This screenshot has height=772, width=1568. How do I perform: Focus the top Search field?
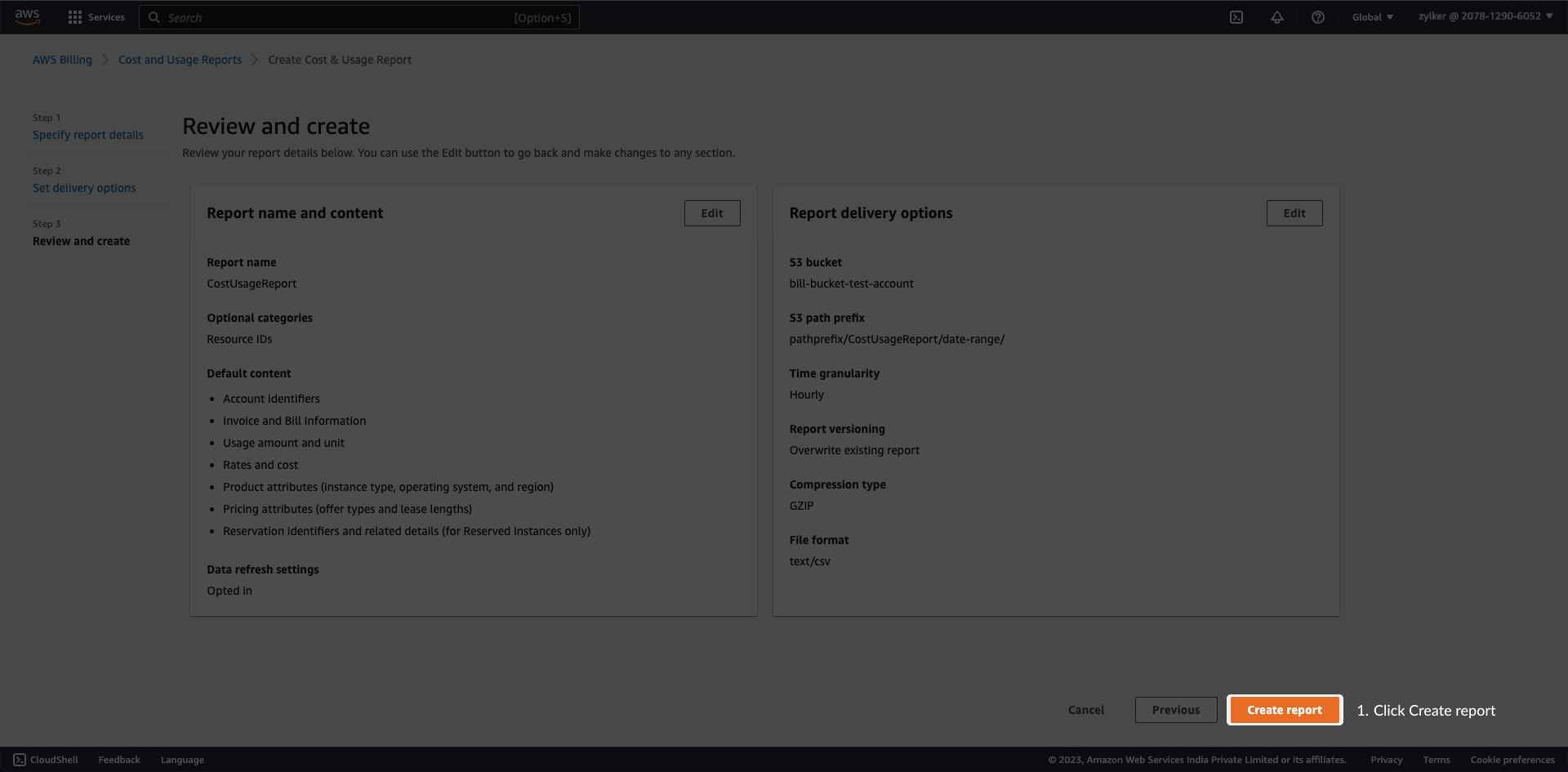pyautogui.click(x=359, y=17)
